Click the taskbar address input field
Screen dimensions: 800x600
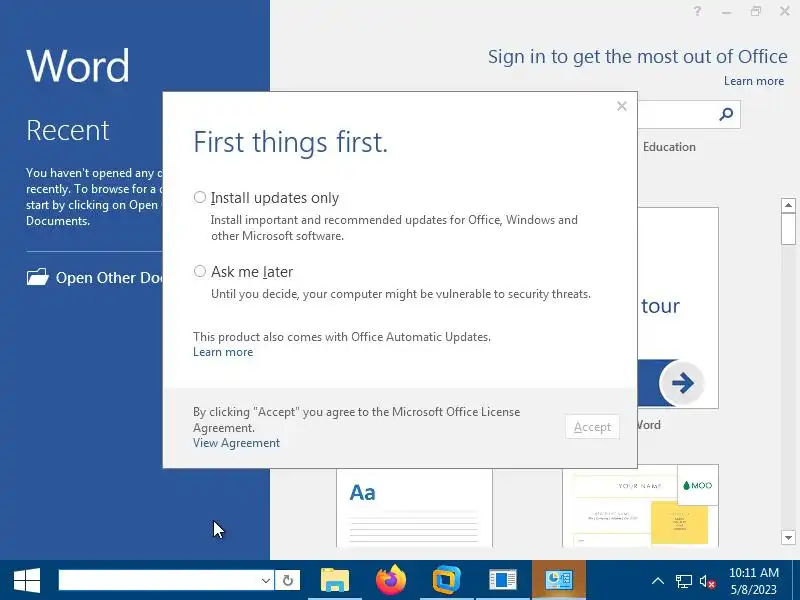point(159,580)
